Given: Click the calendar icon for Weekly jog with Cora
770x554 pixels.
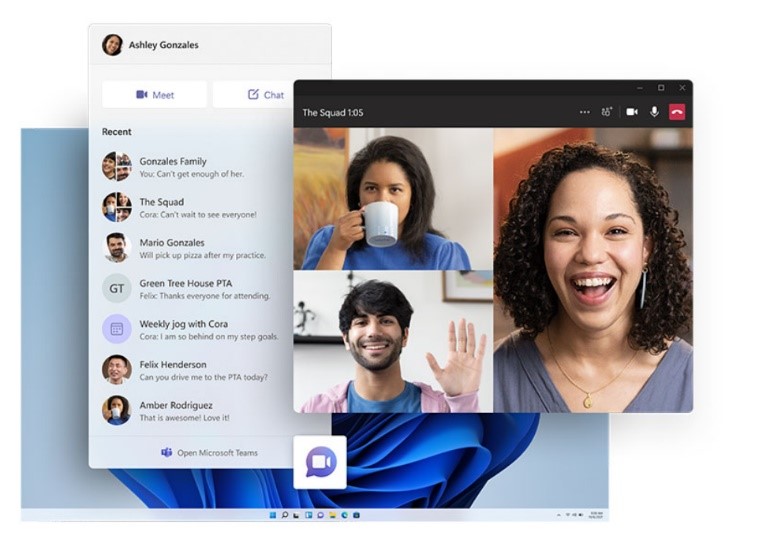Looking at the screenshot, I should coord(117,329).
